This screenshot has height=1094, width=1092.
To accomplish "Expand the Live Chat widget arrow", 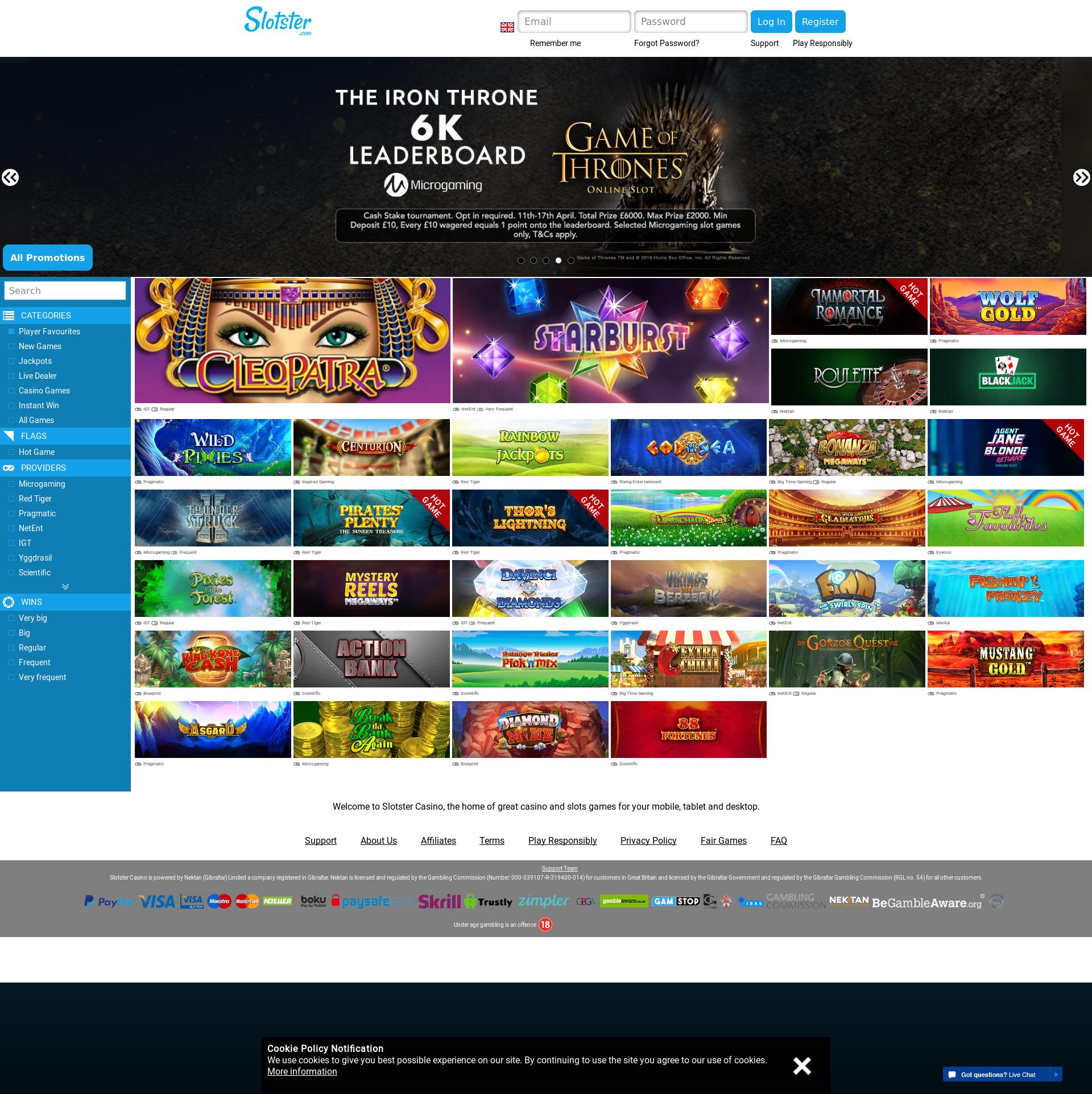I will [x=1056, y=1075].
